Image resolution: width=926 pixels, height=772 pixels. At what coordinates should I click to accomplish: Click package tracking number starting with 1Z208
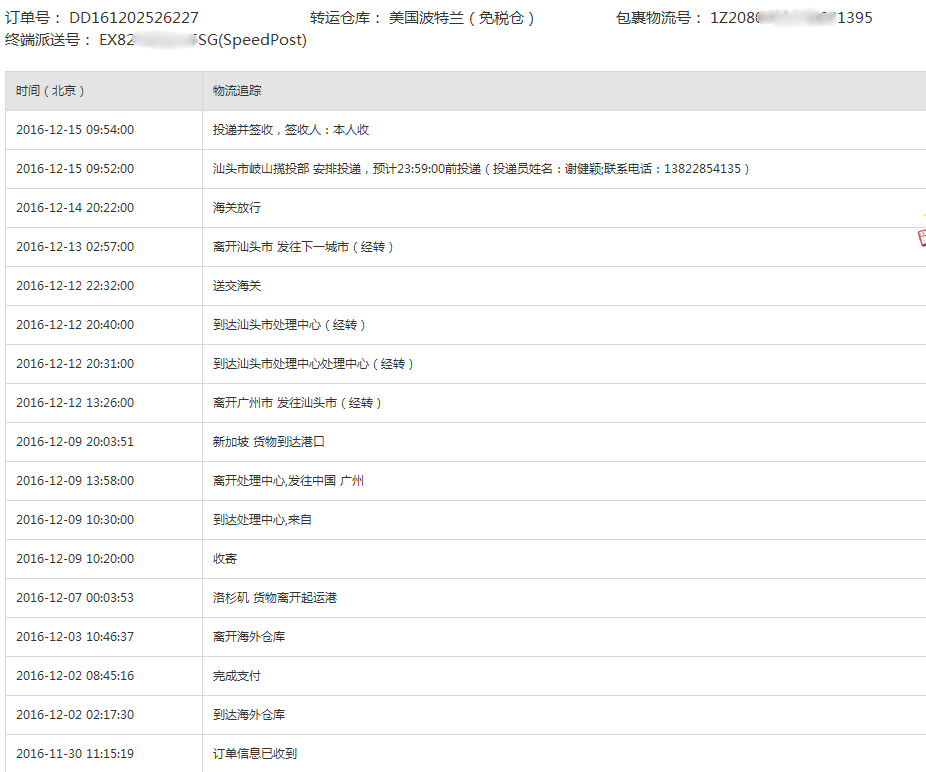pyautogui.click(x=791, y=18)
